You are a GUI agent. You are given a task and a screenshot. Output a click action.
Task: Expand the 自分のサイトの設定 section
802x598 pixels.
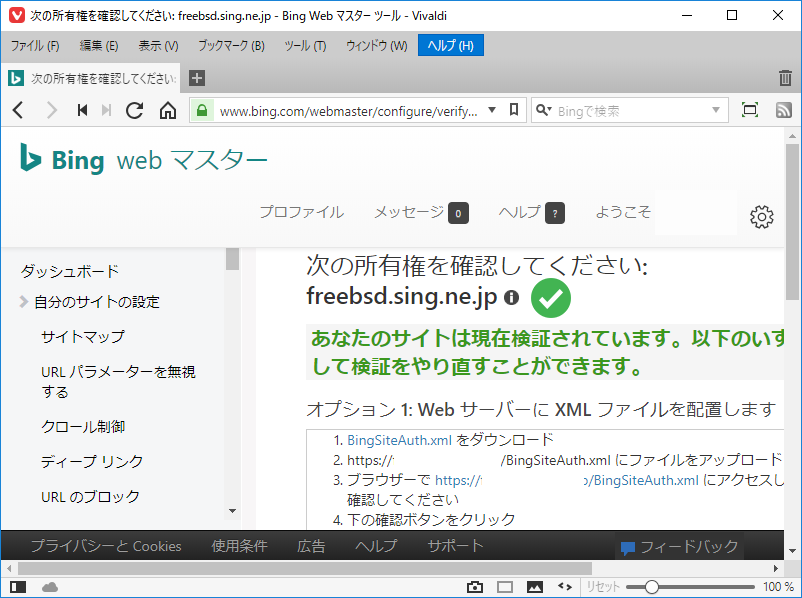23,302
